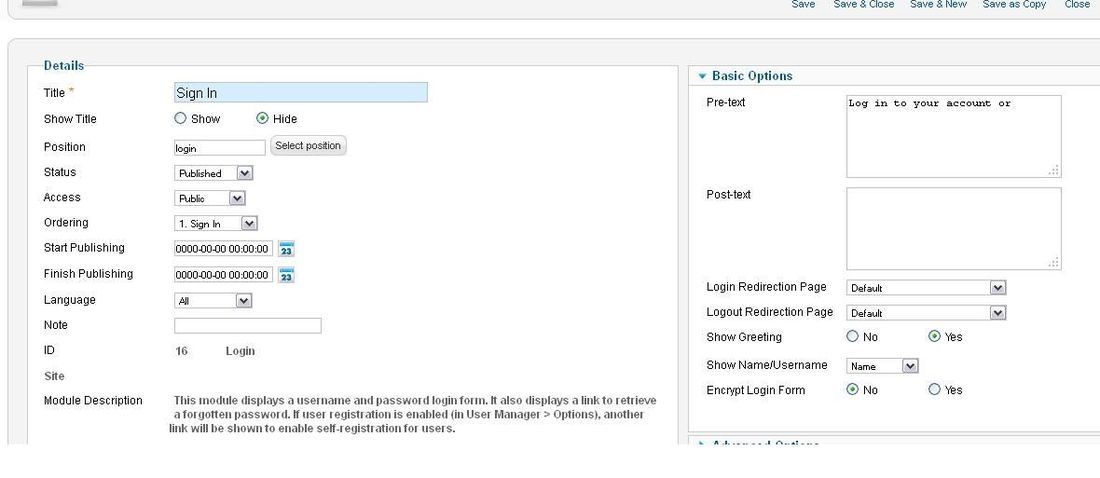Open Finish Publishing calendar picker icon
This screenshot has width=1100, height=478.
(286, 275)
